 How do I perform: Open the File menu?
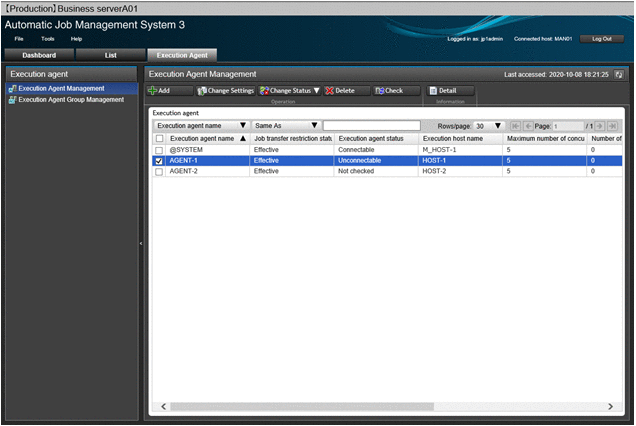click(19, 39)
